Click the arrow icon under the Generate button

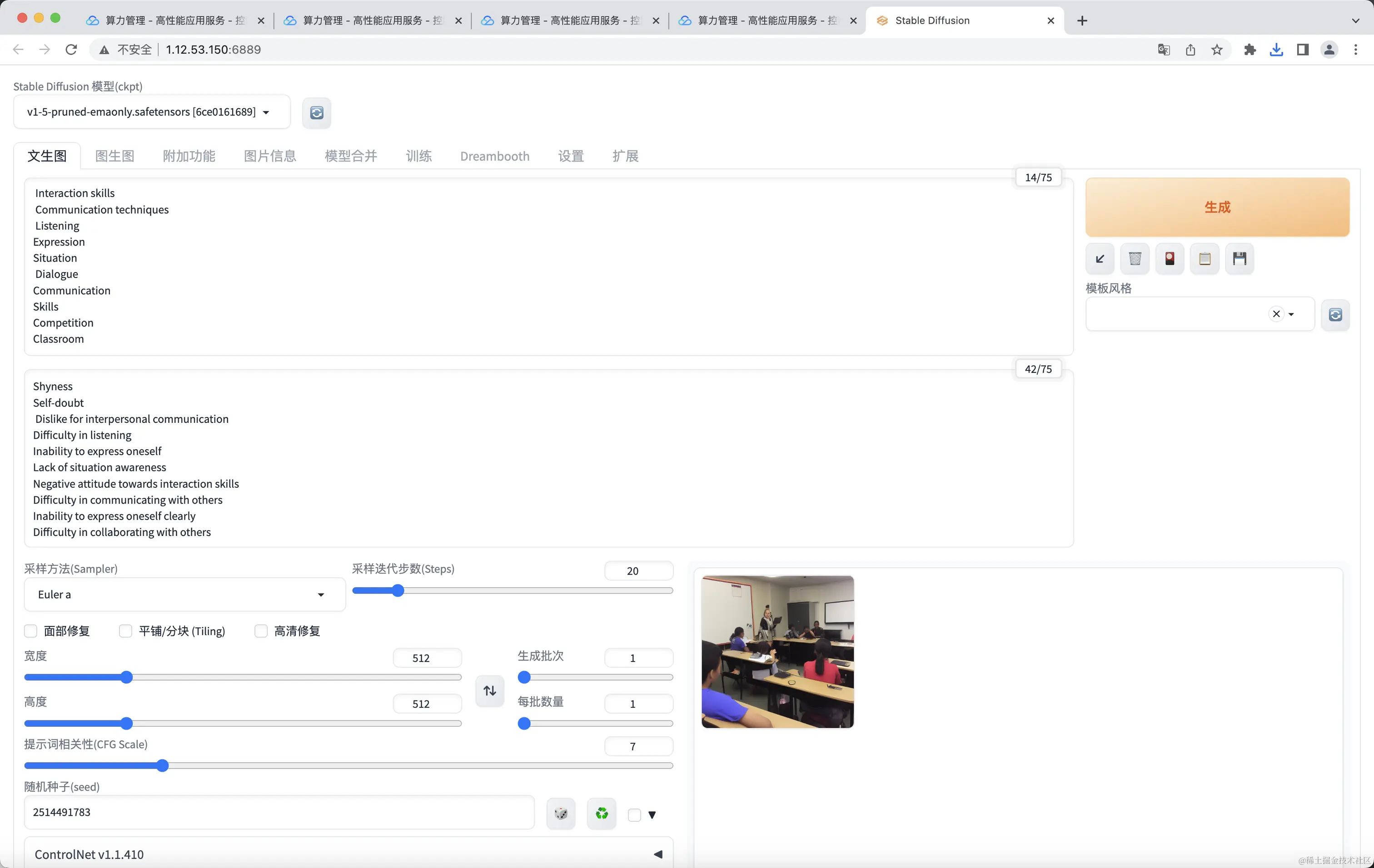click(1100, 258)
